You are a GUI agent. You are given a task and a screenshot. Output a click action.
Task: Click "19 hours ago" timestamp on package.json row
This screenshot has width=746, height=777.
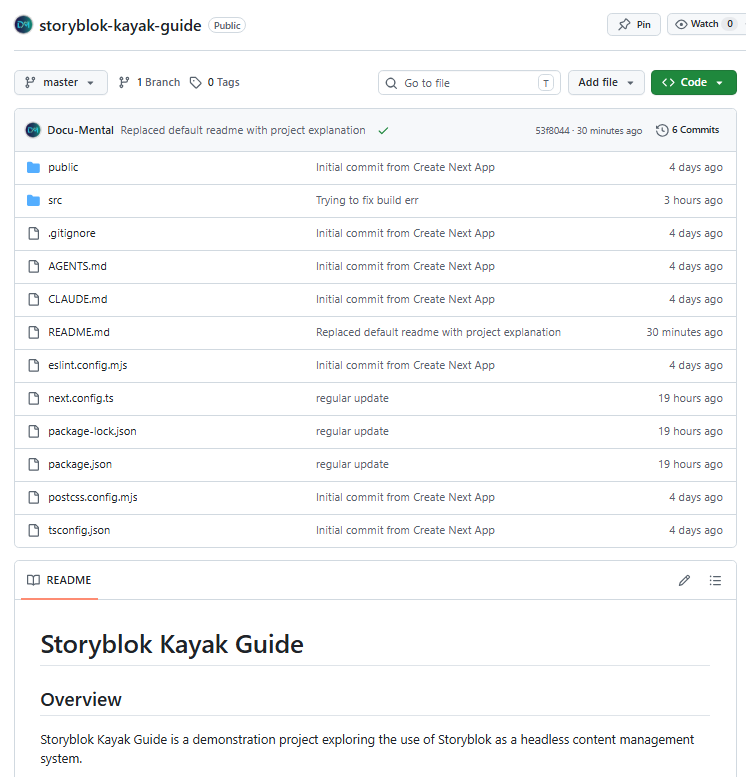690,464
